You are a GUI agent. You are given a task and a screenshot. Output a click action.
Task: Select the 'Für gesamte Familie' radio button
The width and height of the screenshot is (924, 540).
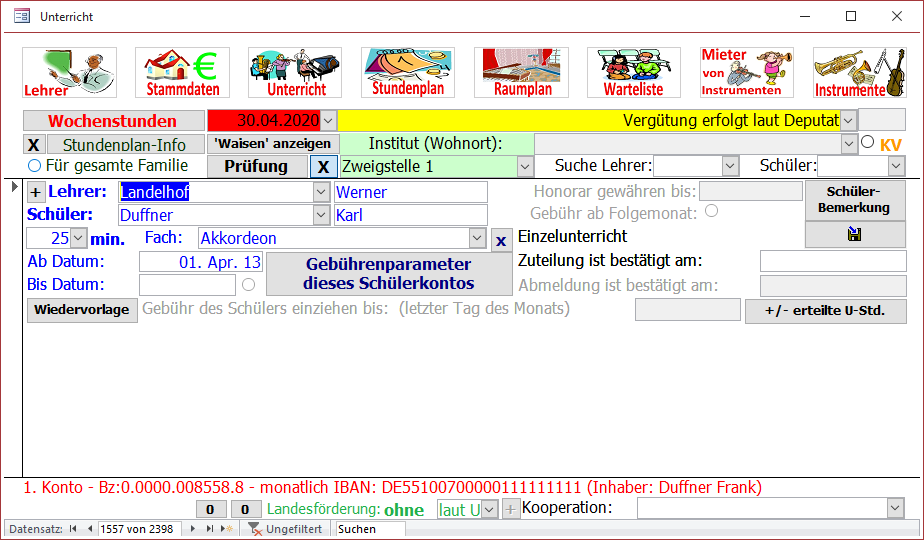(35, 166)
